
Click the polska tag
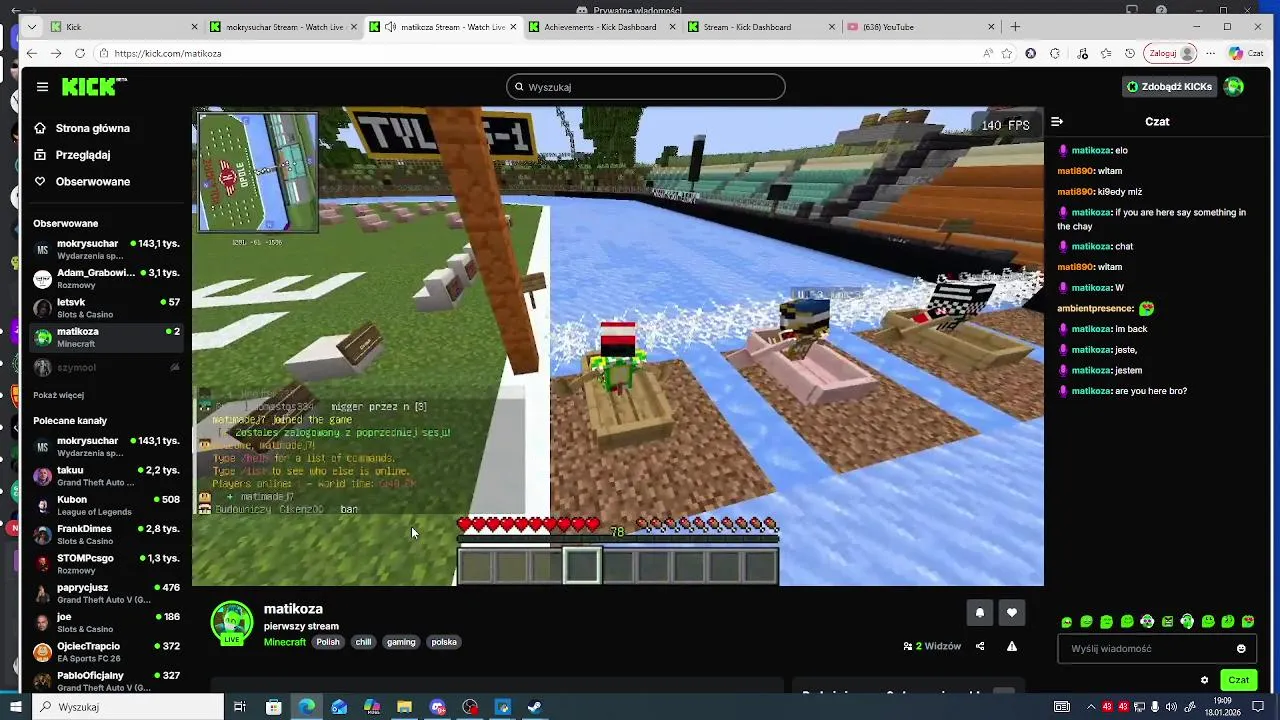444,642
